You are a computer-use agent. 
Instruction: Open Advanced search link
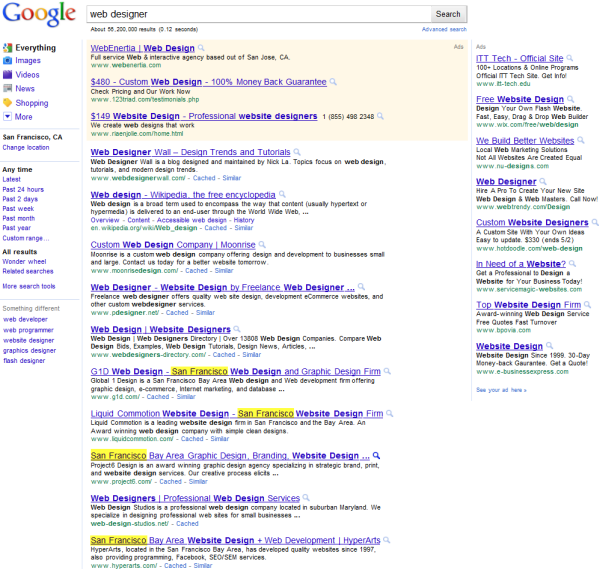point(444,29)
